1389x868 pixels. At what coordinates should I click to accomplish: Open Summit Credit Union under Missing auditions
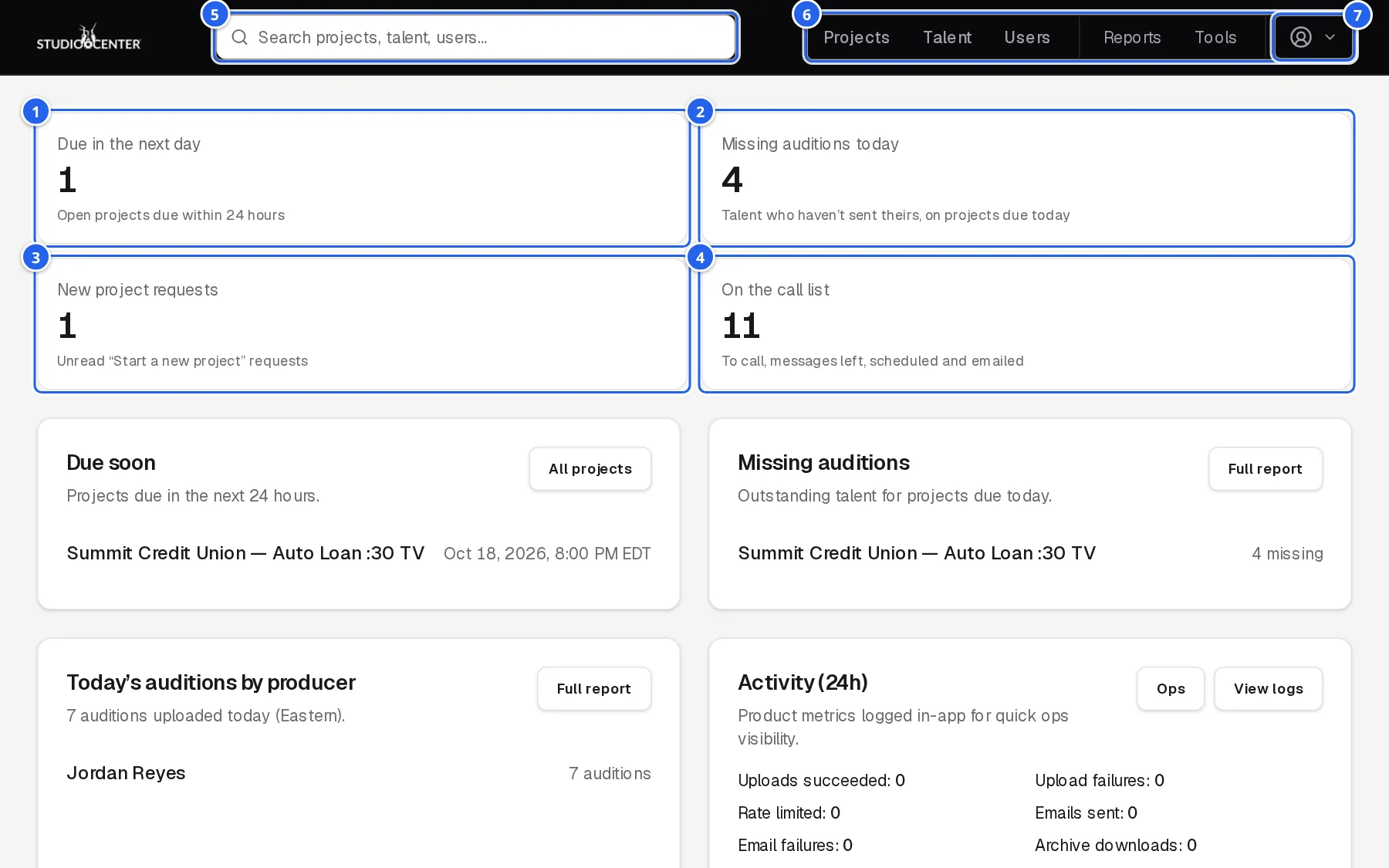pyautogui.click(x=917, y=553)
